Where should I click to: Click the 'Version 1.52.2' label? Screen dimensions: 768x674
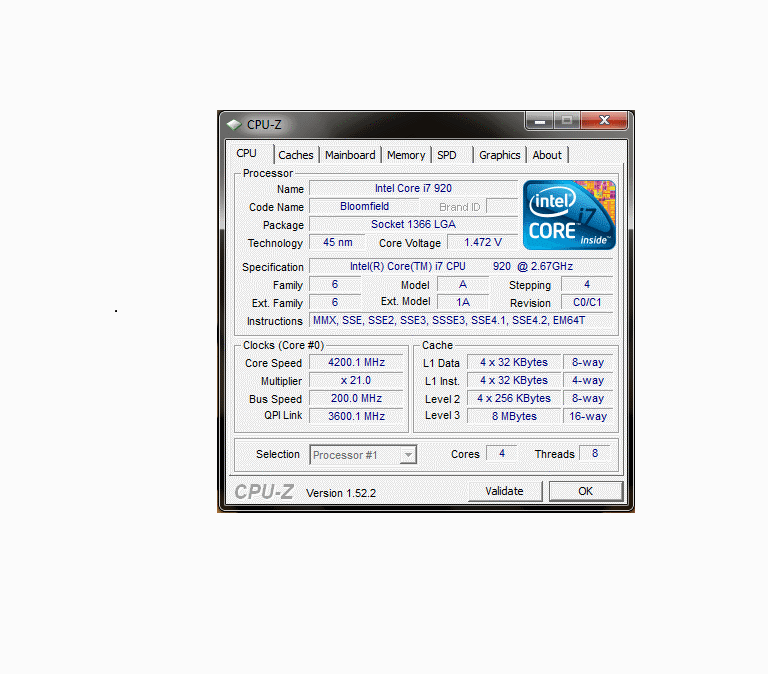point(341,493)
